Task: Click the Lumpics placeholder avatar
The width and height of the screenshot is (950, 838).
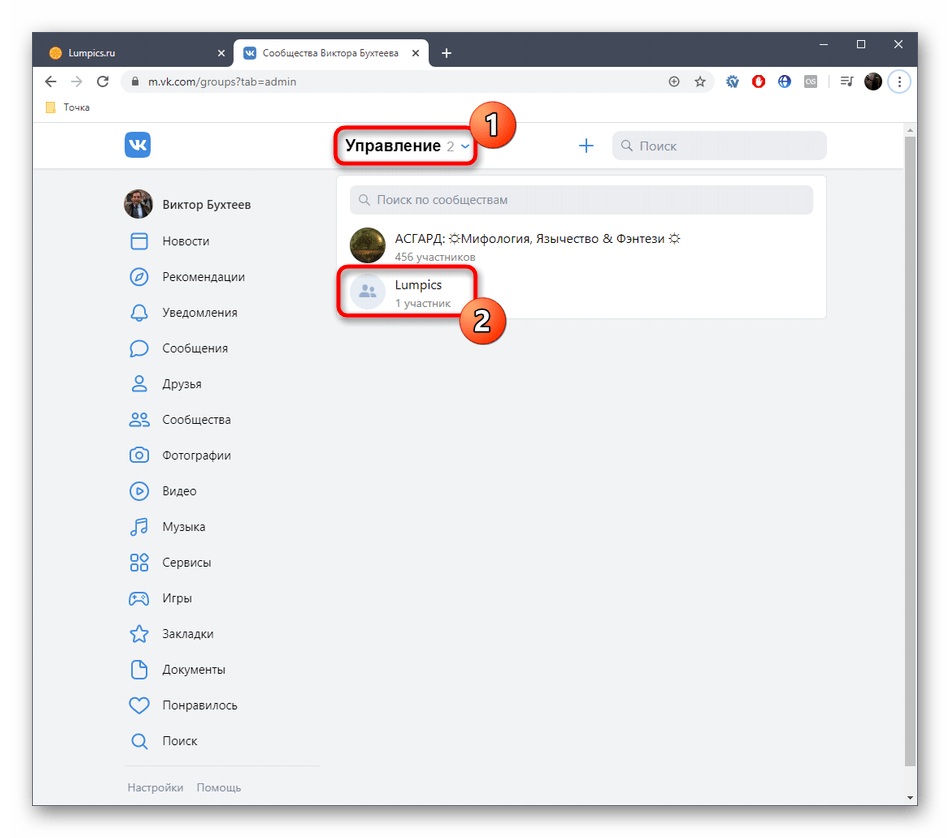Action: point(368,291)
